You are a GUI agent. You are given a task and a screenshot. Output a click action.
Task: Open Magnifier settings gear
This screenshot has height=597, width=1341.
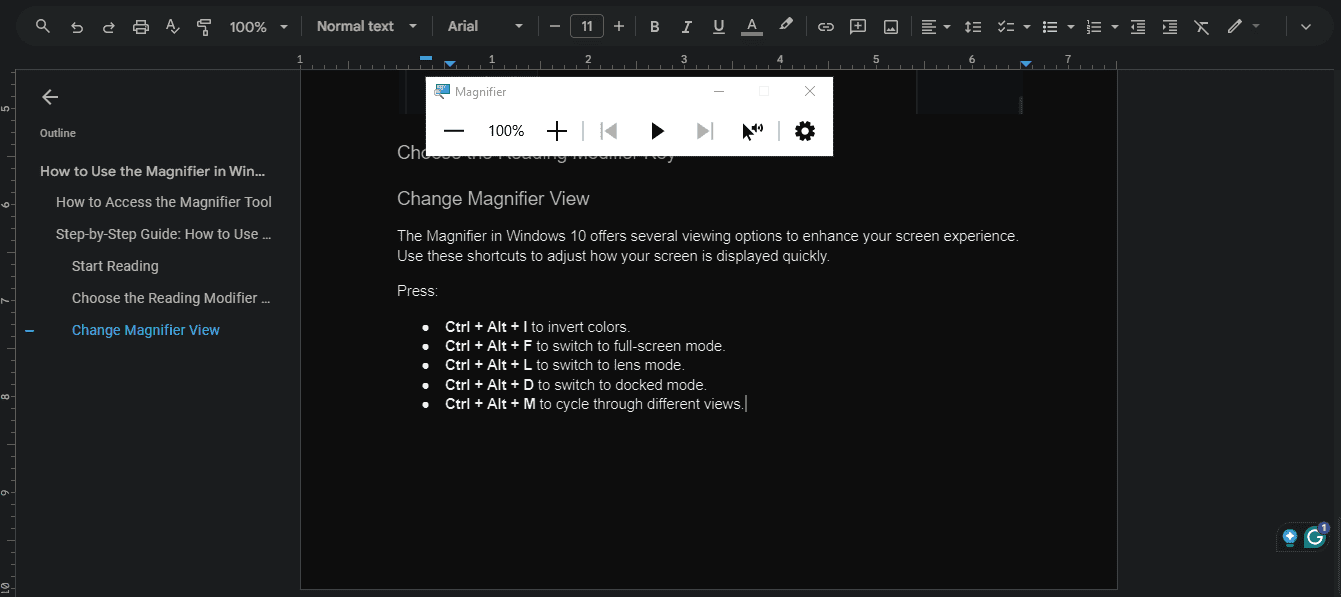(805, 131)
